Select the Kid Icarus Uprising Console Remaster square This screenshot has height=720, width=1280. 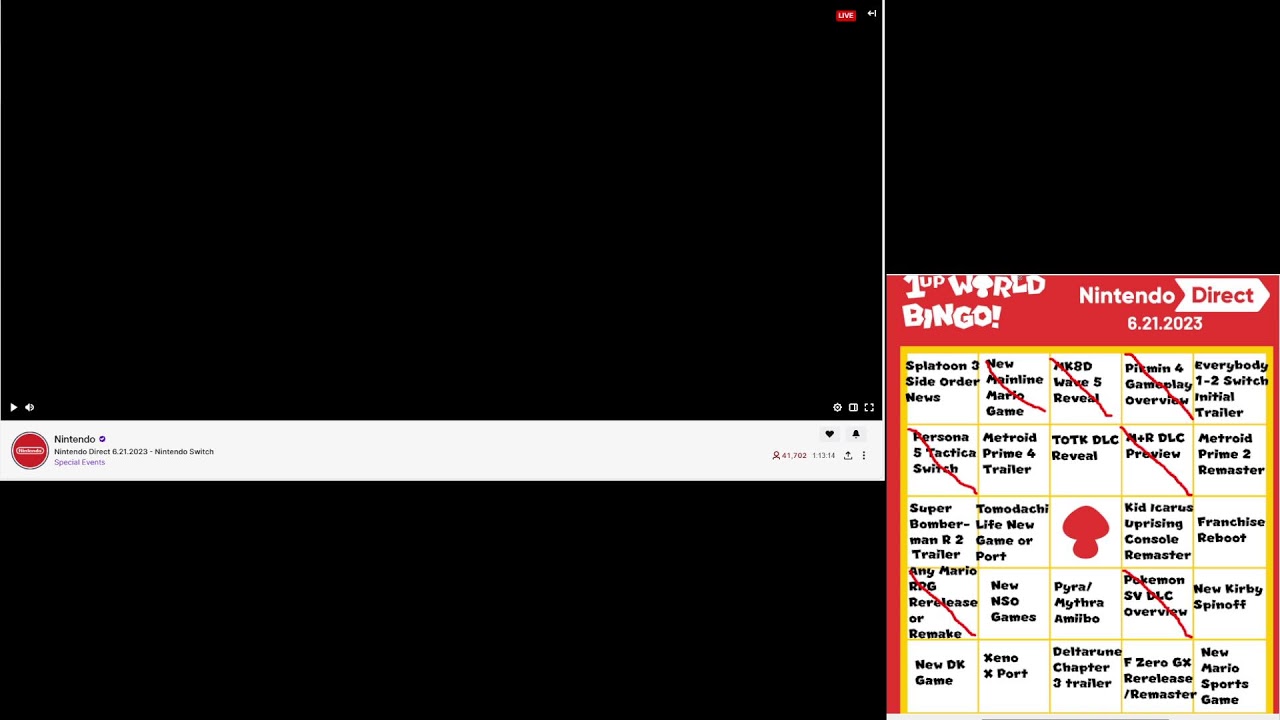coord(1155,532)
